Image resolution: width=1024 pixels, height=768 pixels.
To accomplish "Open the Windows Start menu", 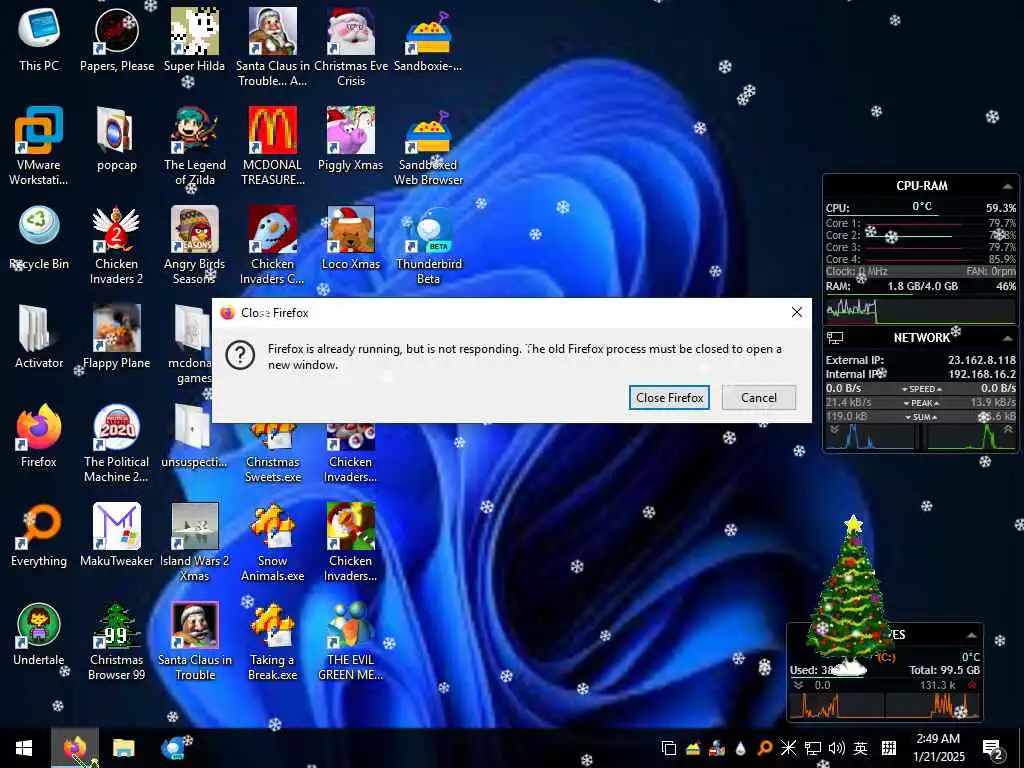I will pyautogui.click(x=24, y=748).
